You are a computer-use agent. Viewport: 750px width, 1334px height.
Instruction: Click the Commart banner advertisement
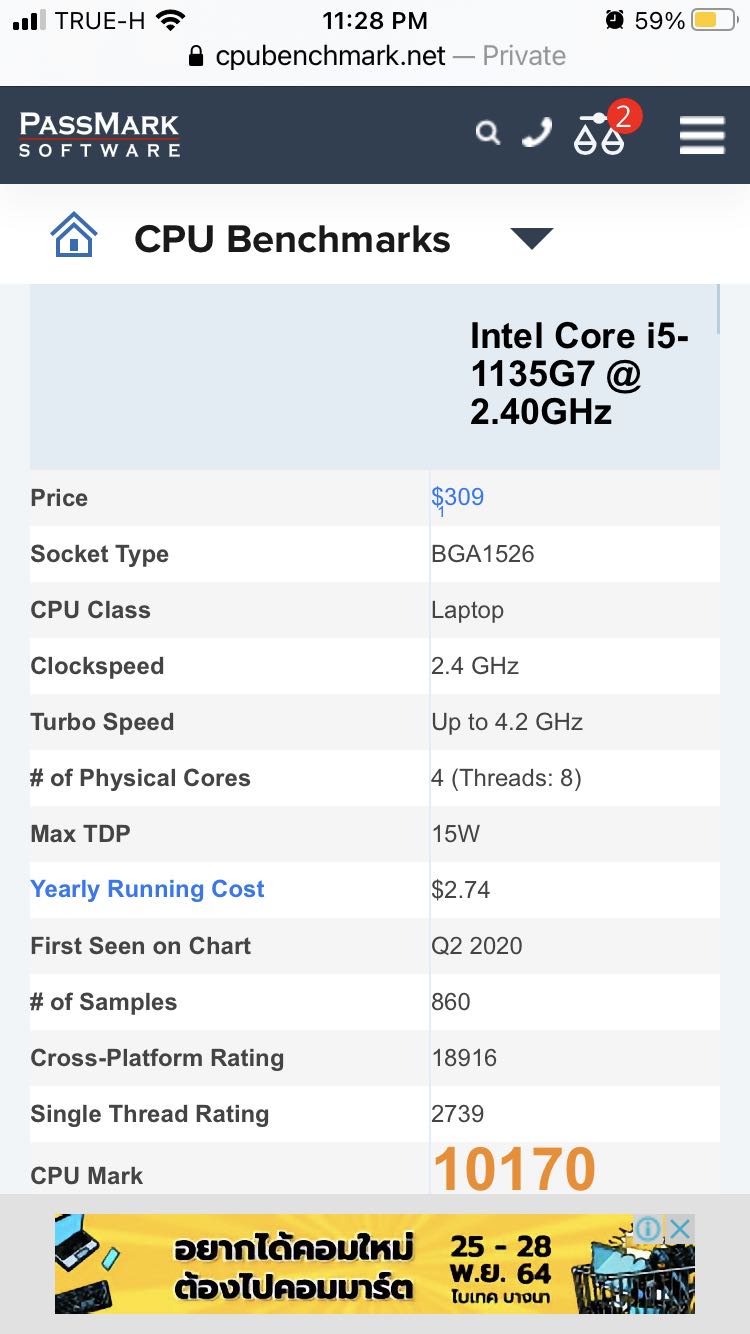click(375, 1264)
